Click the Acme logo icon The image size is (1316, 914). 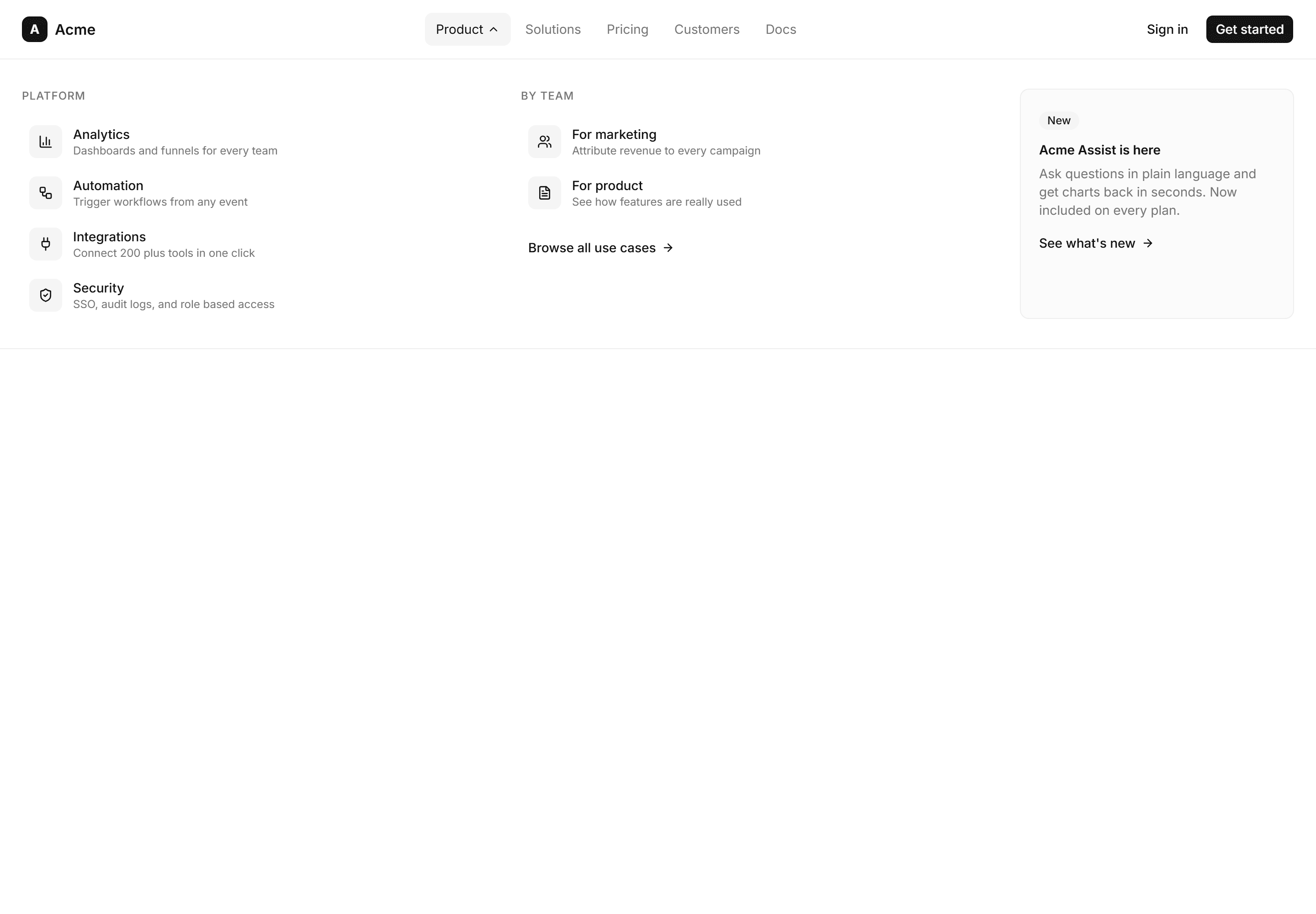click(x=34, y=29)
